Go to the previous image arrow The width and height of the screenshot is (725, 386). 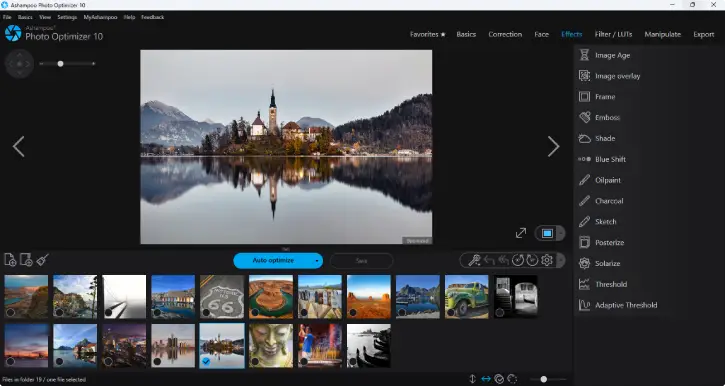point(18,147)
